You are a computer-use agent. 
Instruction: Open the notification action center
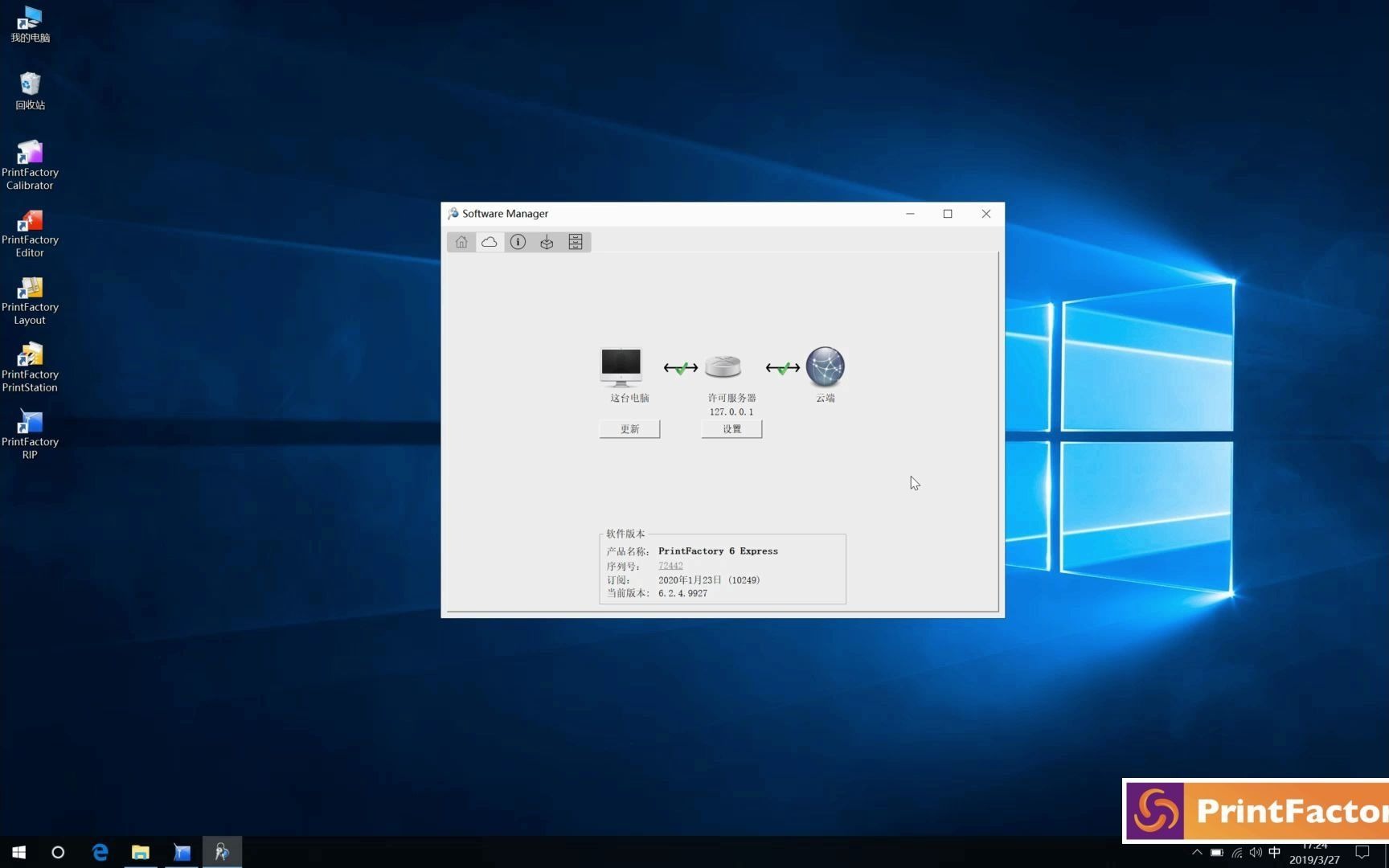(x=1362, y=853)
